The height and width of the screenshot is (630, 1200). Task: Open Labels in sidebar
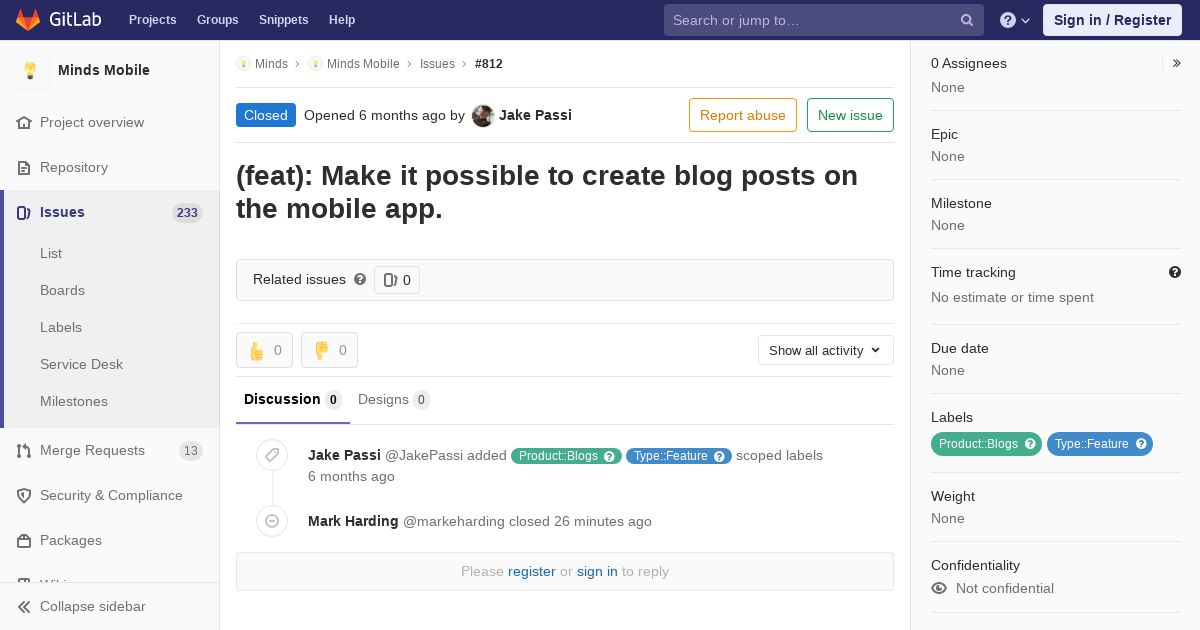pyautogui.click(x=61, y=327)
